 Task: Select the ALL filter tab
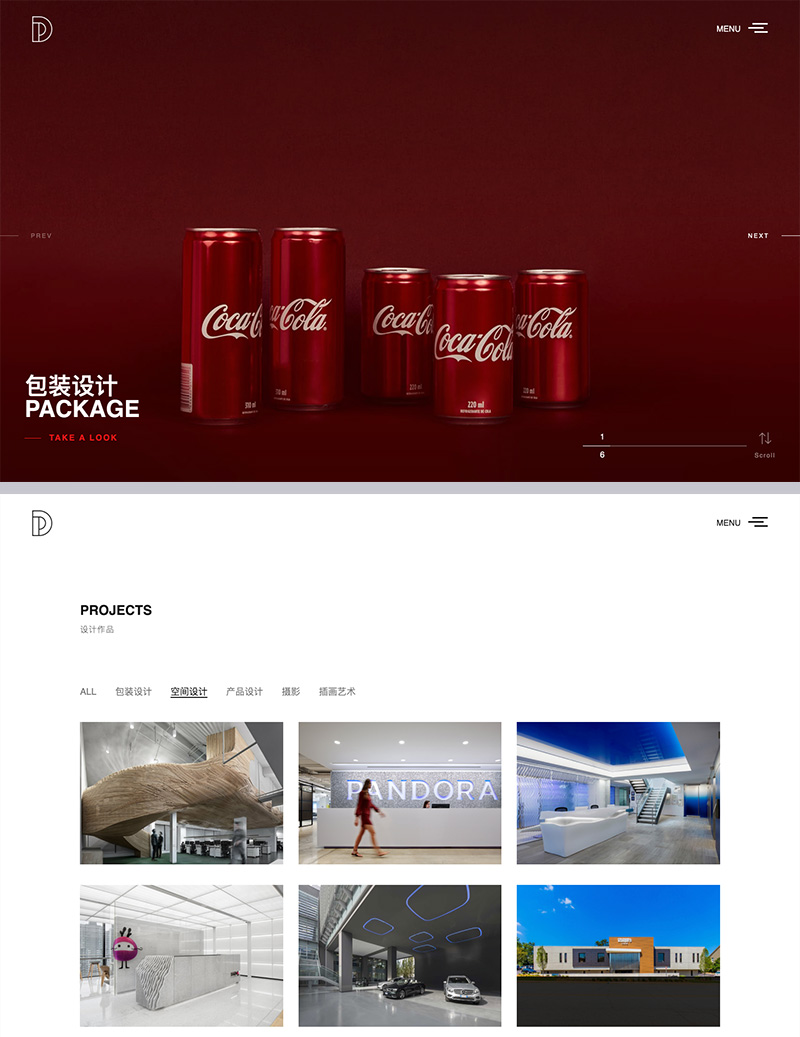[88, 692]
